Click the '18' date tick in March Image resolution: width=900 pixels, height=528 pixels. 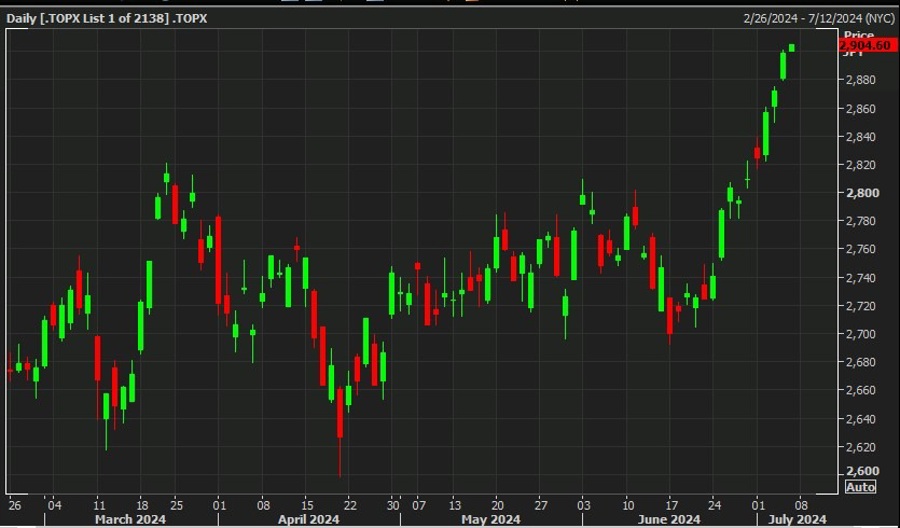tap(141, 506)
